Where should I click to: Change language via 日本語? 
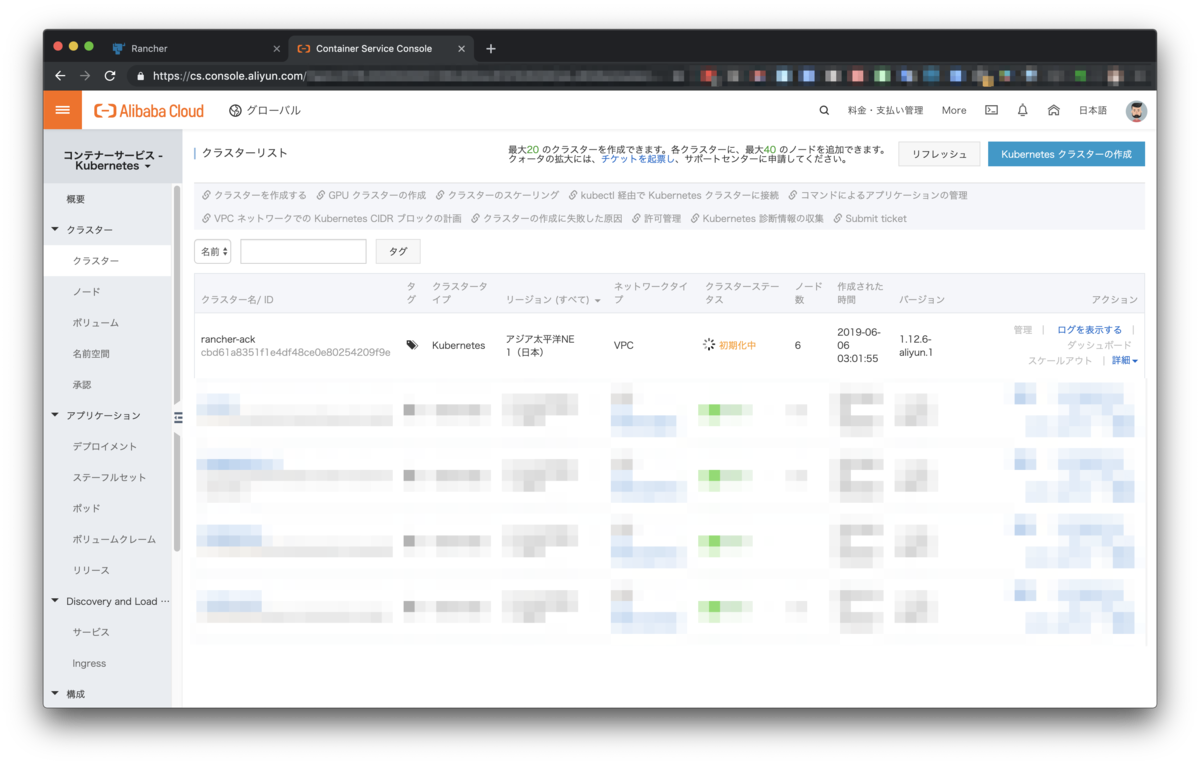(x=1092, y=111)
